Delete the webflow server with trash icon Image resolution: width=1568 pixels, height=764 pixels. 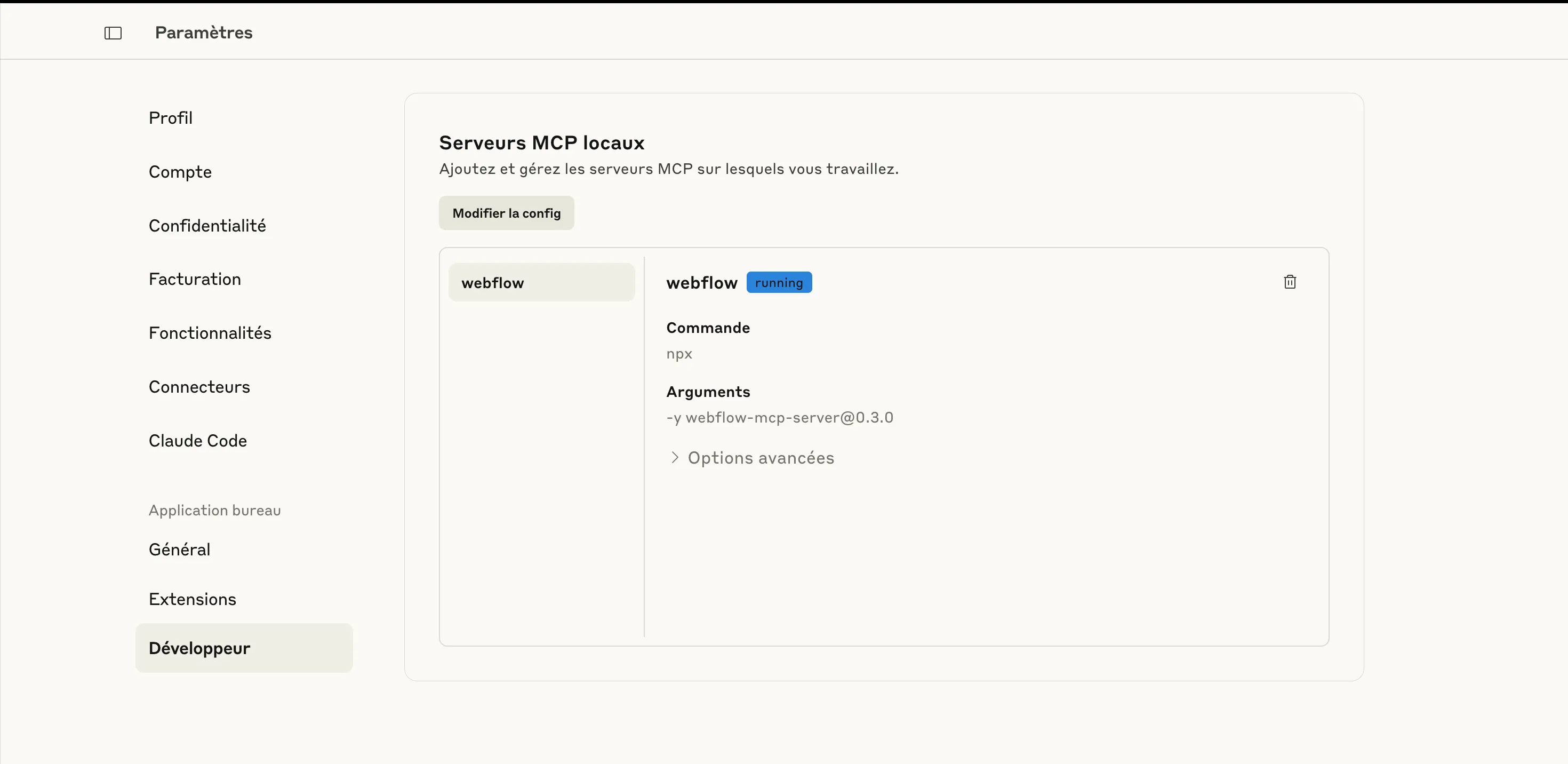1289,282
